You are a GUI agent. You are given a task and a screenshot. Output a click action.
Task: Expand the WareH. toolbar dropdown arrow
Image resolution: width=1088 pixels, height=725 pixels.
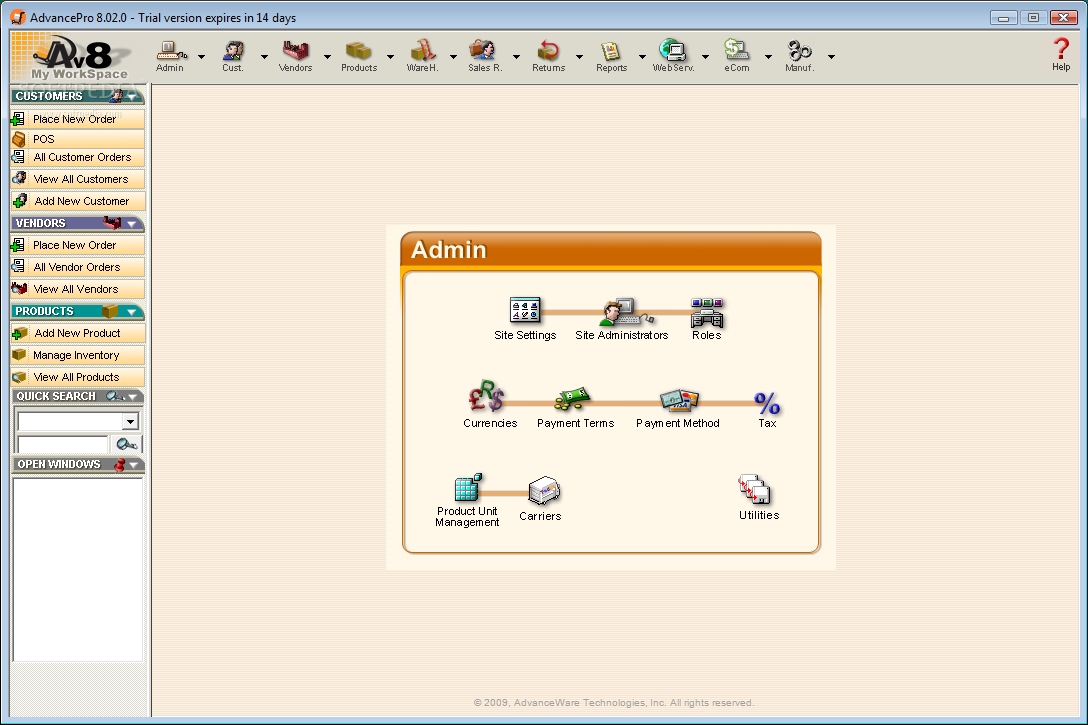pos(453,57)
